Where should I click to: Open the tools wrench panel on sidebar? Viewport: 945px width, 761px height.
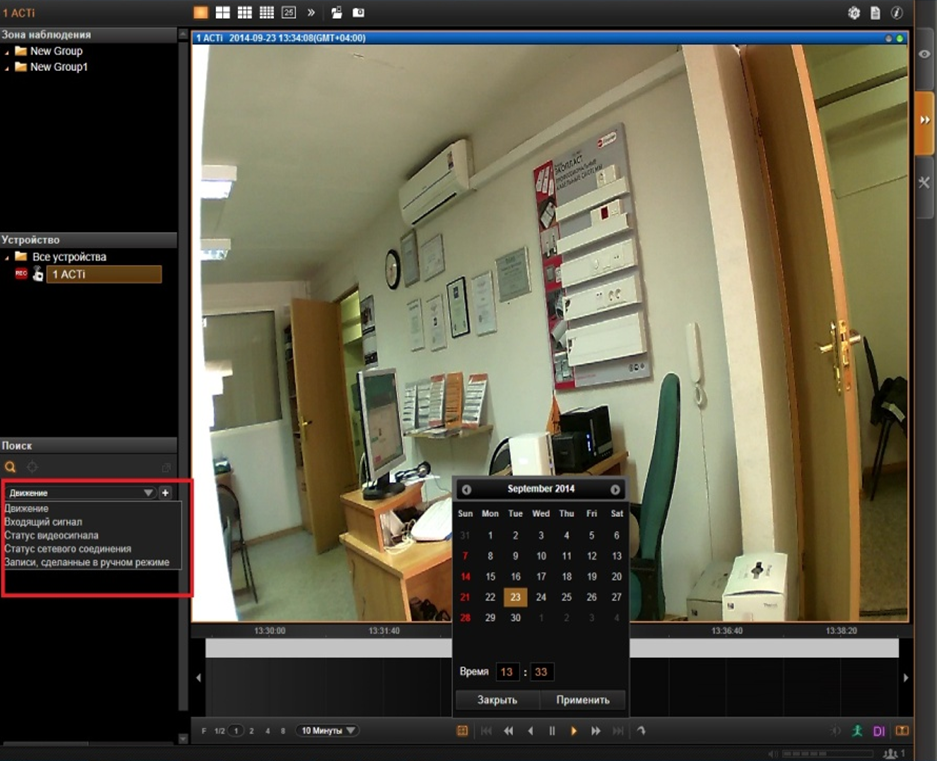click(925, 183)
